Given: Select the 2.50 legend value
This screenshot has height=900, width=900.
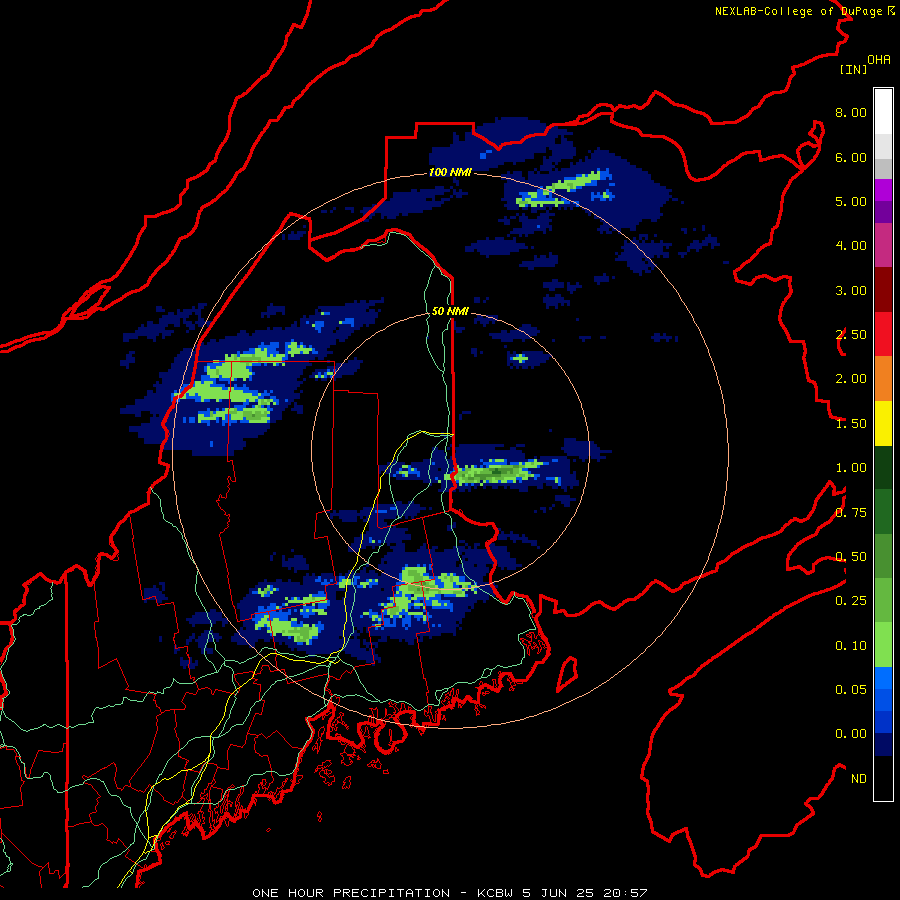Looking at the screenshot, I should [x=851, y=335].
